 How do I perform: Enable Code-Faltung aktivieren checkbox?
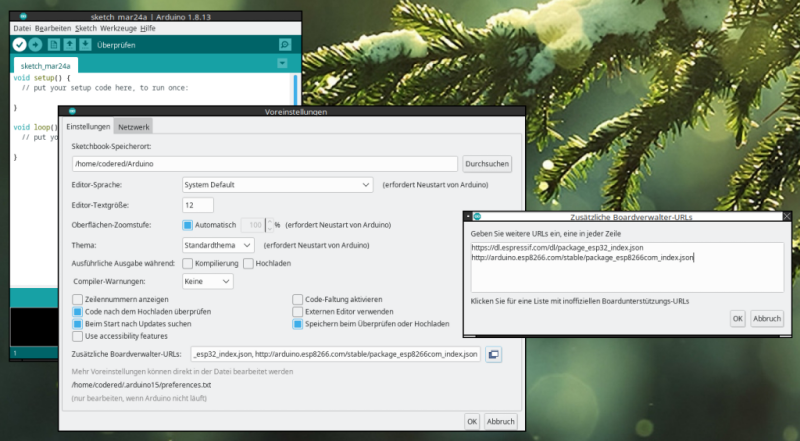[297, 300]
